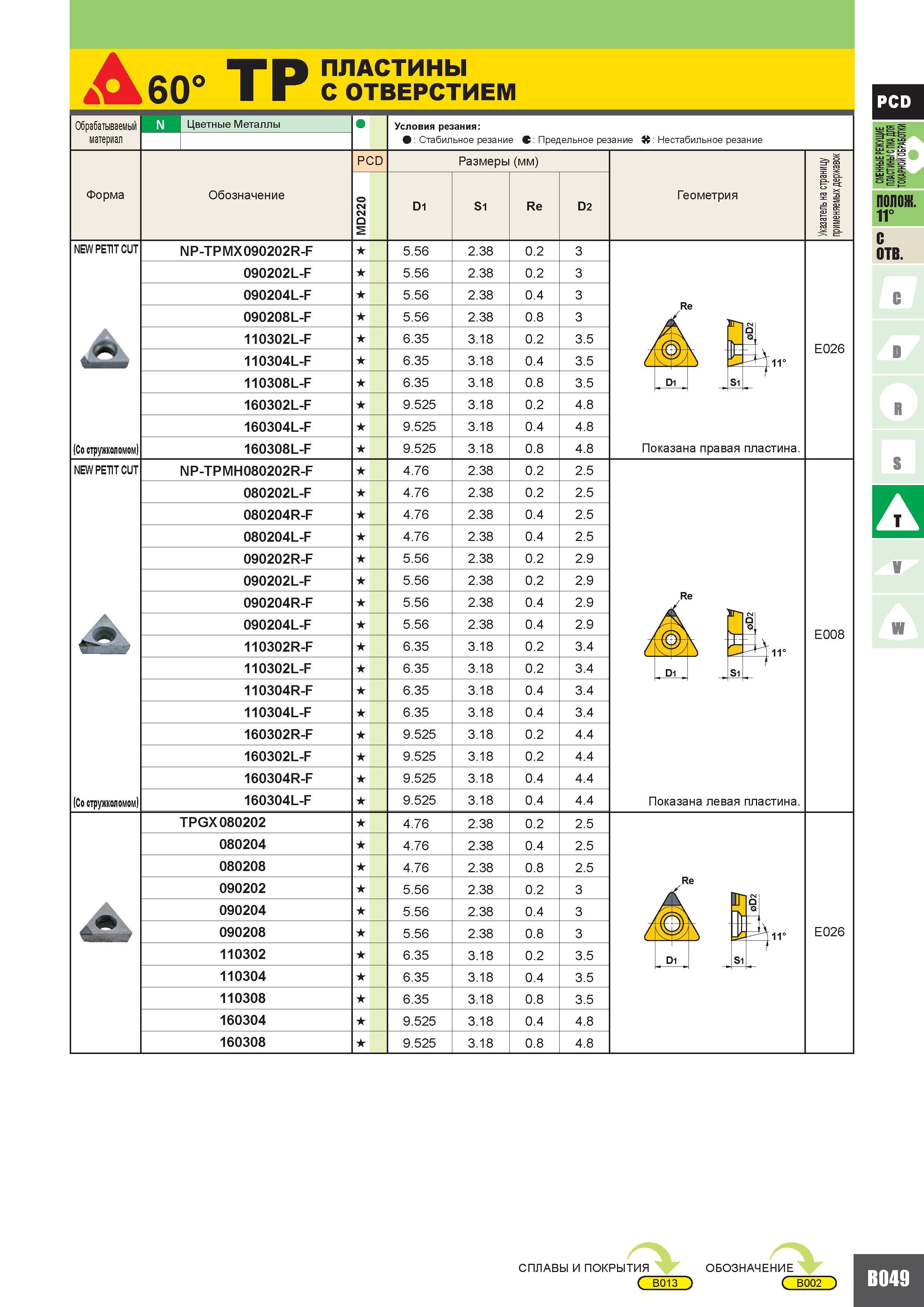The width and height of the screenshot is (924, 1307).
Task: Click the star in the 160304R-F row
Action: (x=360, y=778)
